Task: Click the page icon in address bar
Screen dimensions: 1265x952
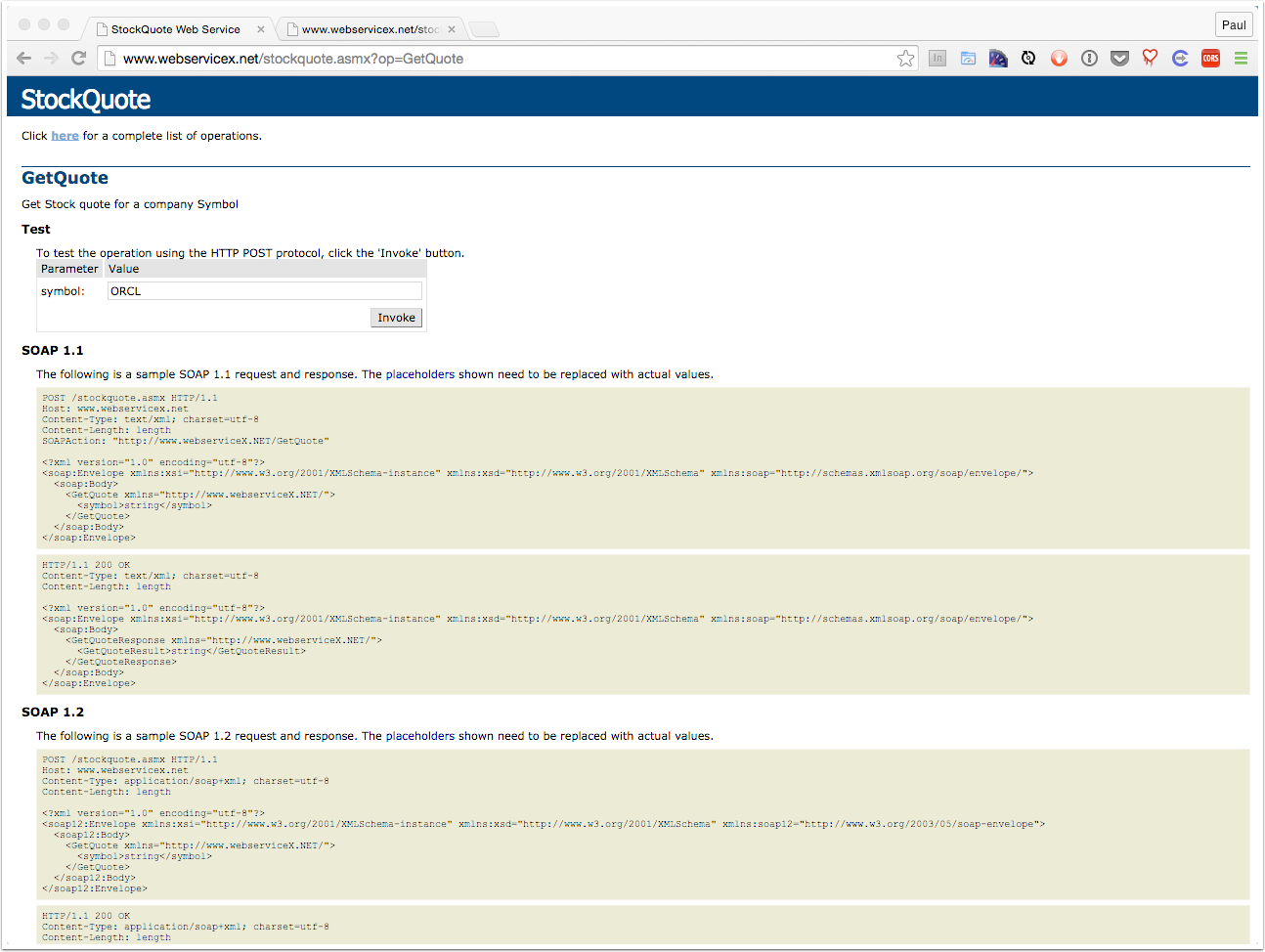Action: coord(110,59)
